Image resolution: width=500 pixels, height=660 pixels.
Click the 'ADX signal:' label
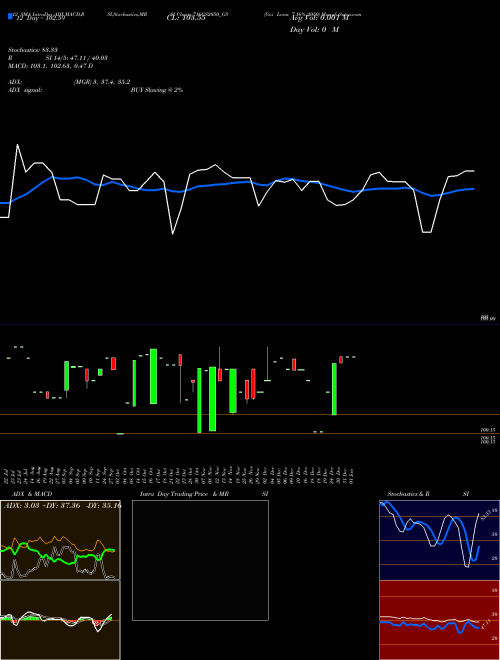(25, 90)
